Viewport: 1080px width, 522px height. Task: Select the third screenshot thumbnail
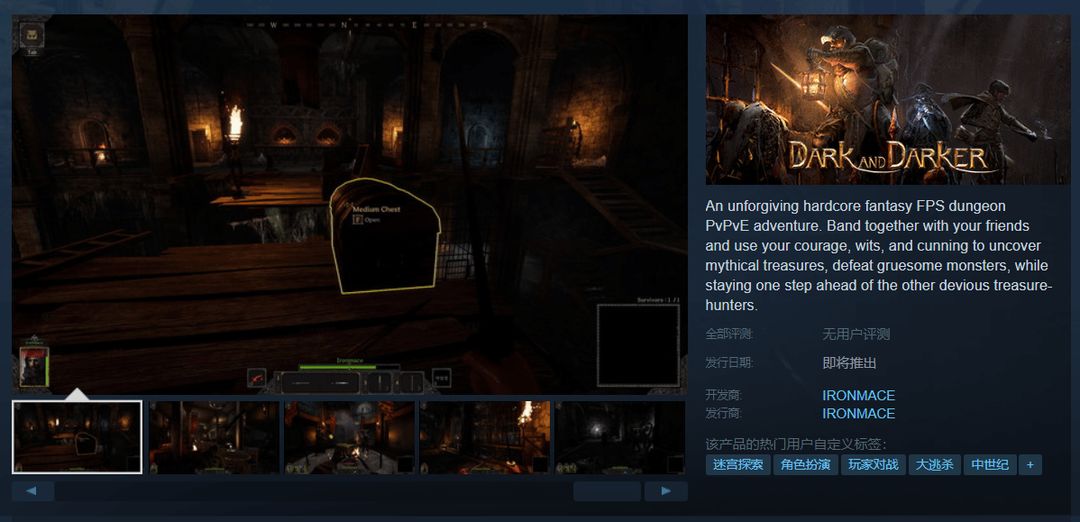[350, 437]
